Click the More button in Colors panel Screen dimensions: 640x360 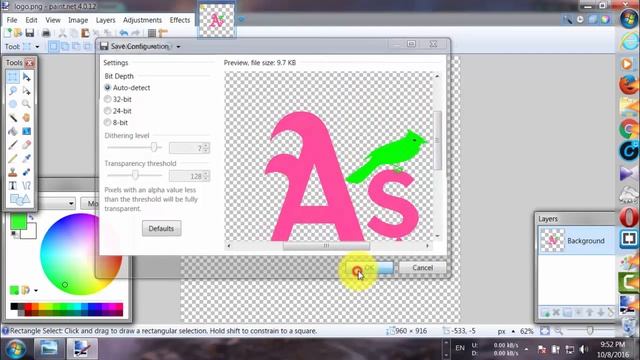(x=90, y=203)
